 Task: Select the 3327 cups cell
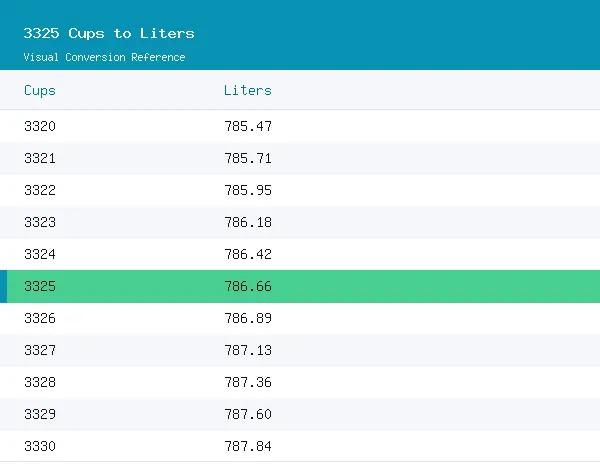pos(40,350)
